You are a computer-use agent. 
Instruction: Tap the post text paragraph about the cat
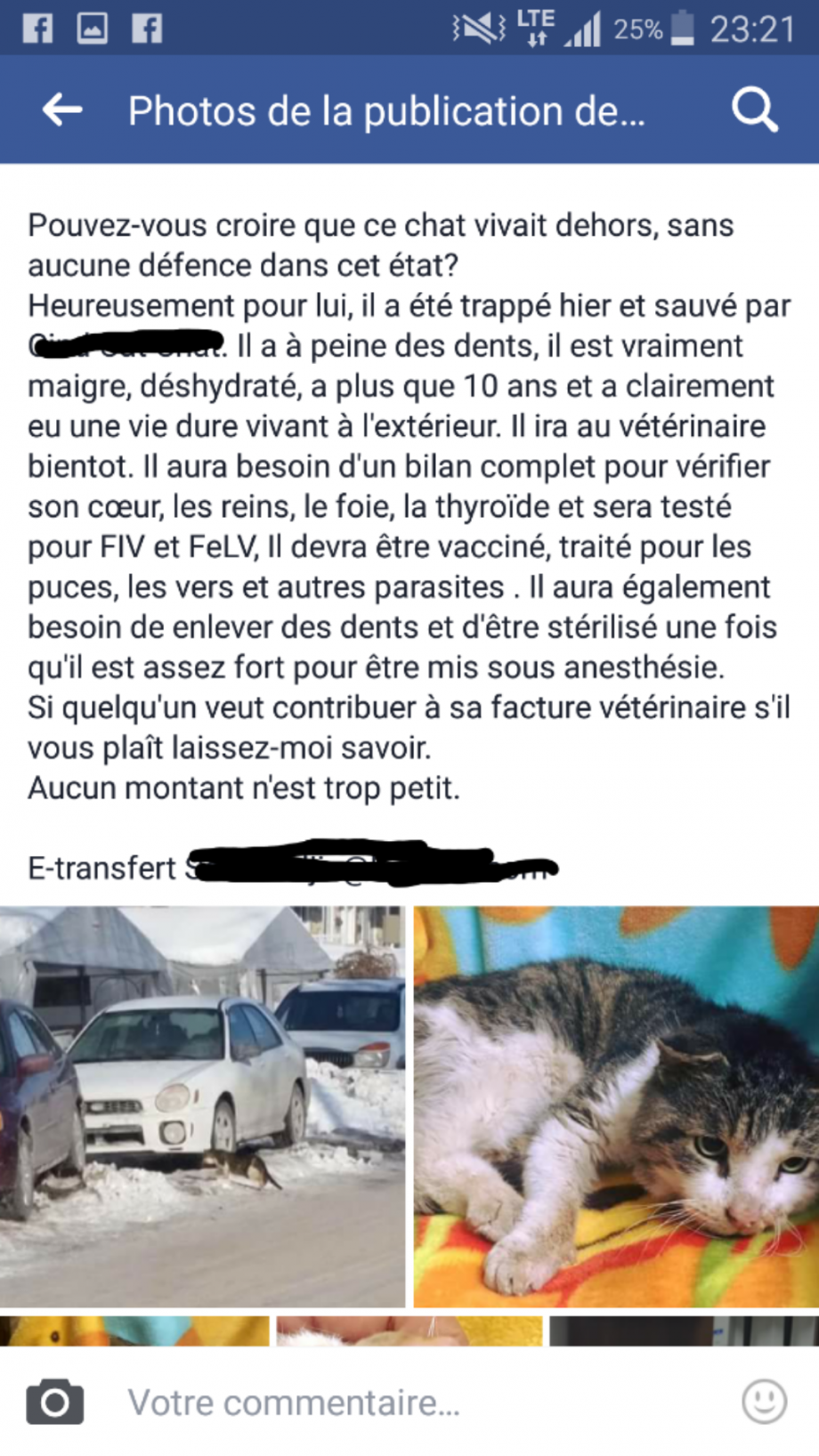tap(409, 506)
